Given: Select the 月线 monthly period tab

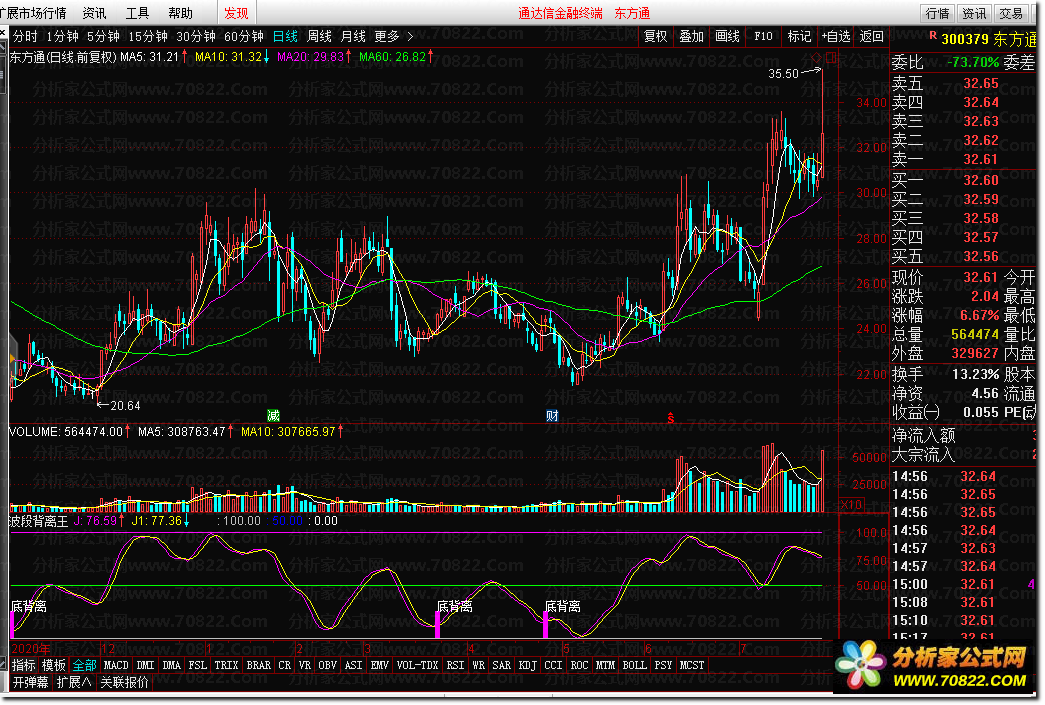Looking at the screenshot, I should 353,37.
